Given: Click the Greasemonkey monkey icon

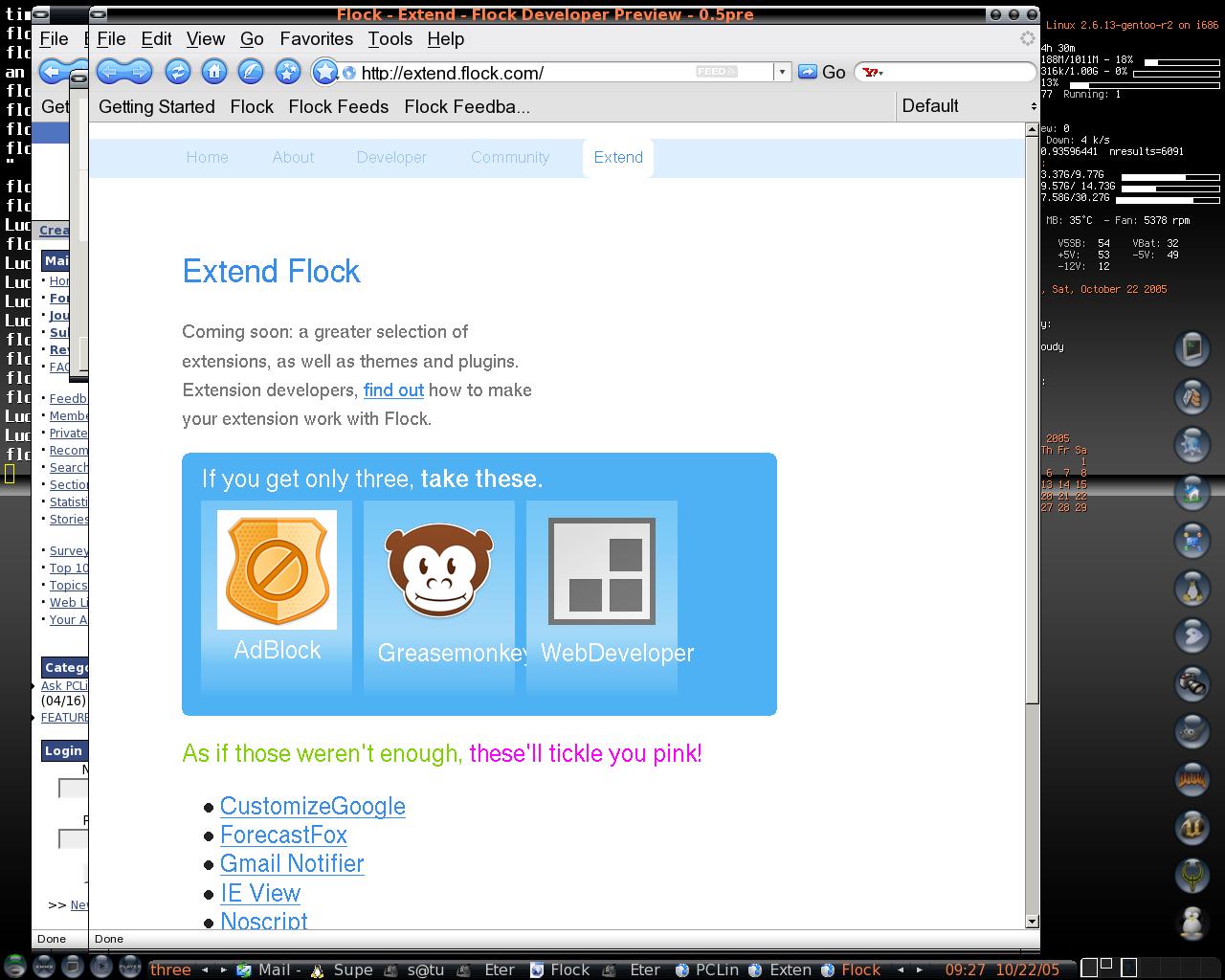Looking at the screenshot, I should click(438, 570).
